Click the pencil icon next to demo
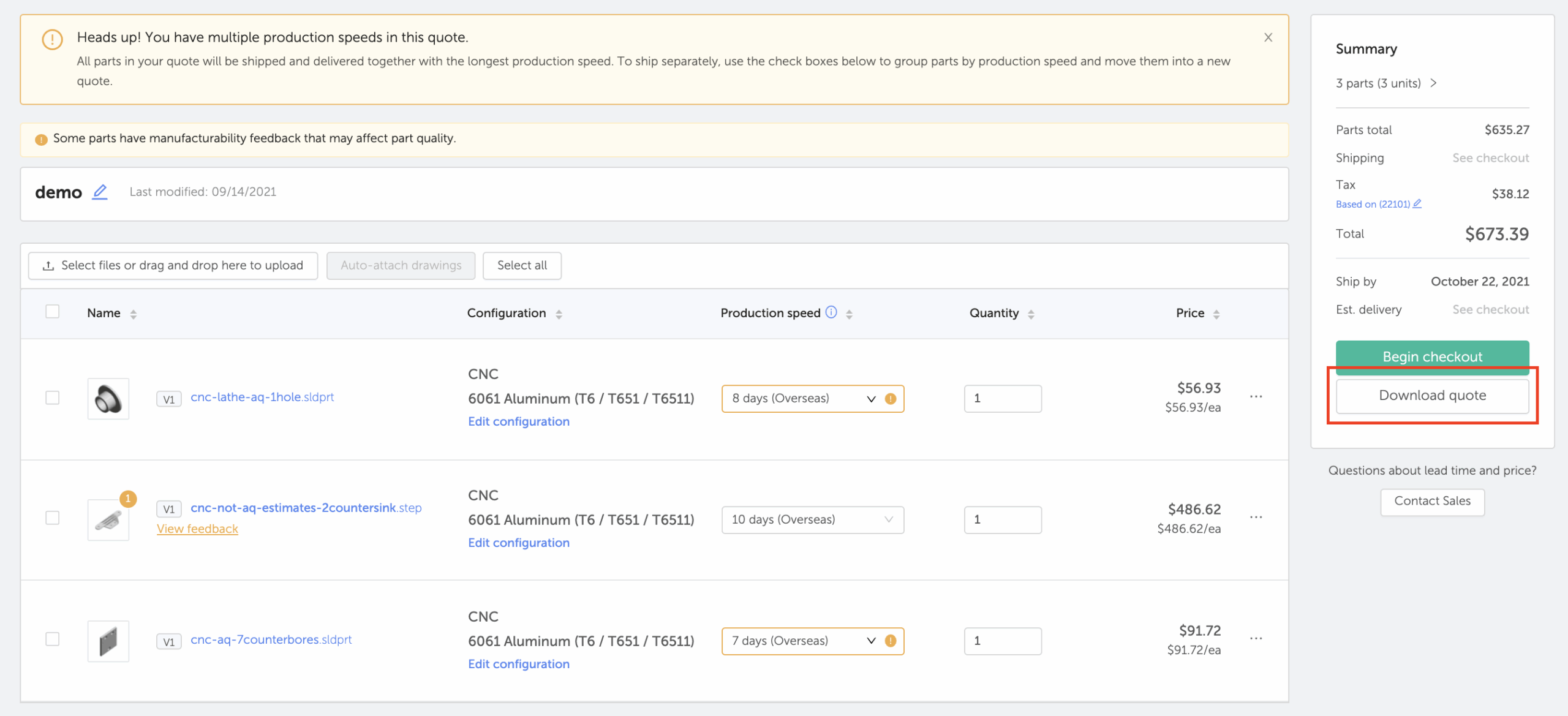1568x716 pixels. click(100, 192)
